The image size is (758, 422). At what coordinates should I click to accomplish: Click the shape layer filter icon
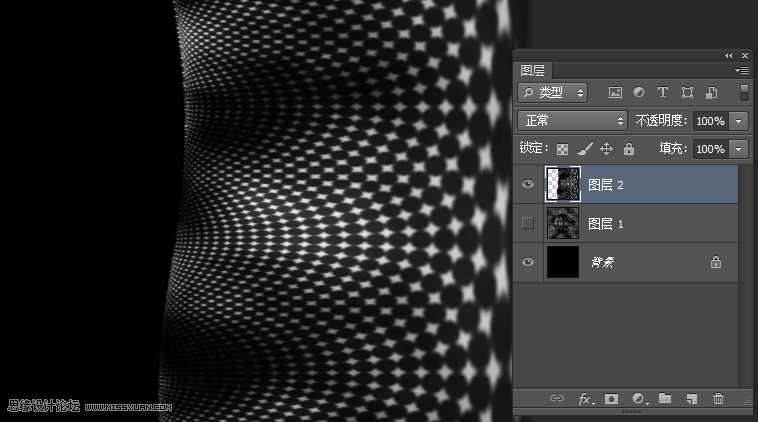(687, 93)
